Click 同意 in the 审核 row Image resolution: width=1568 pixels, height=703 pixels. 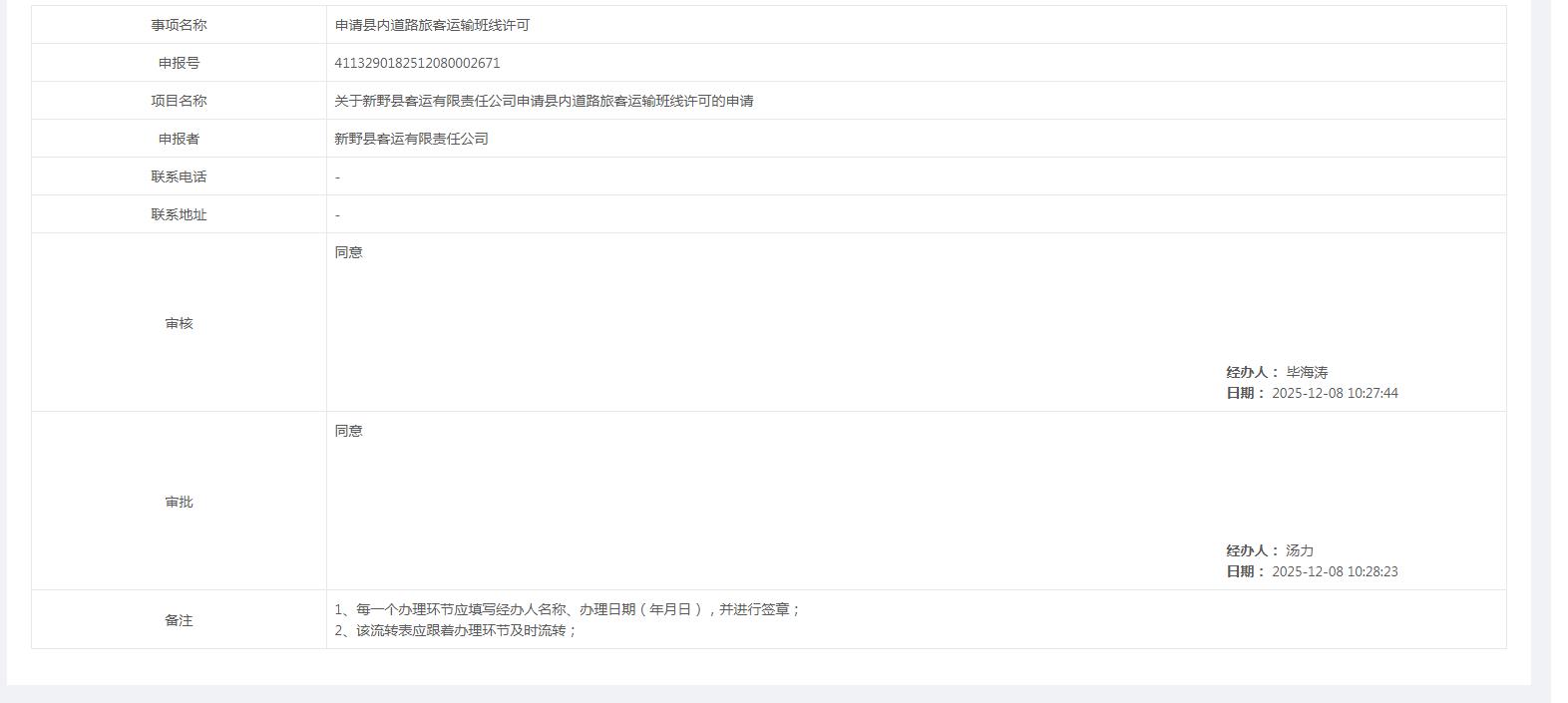pyautogui.click(x=348, y=252)
